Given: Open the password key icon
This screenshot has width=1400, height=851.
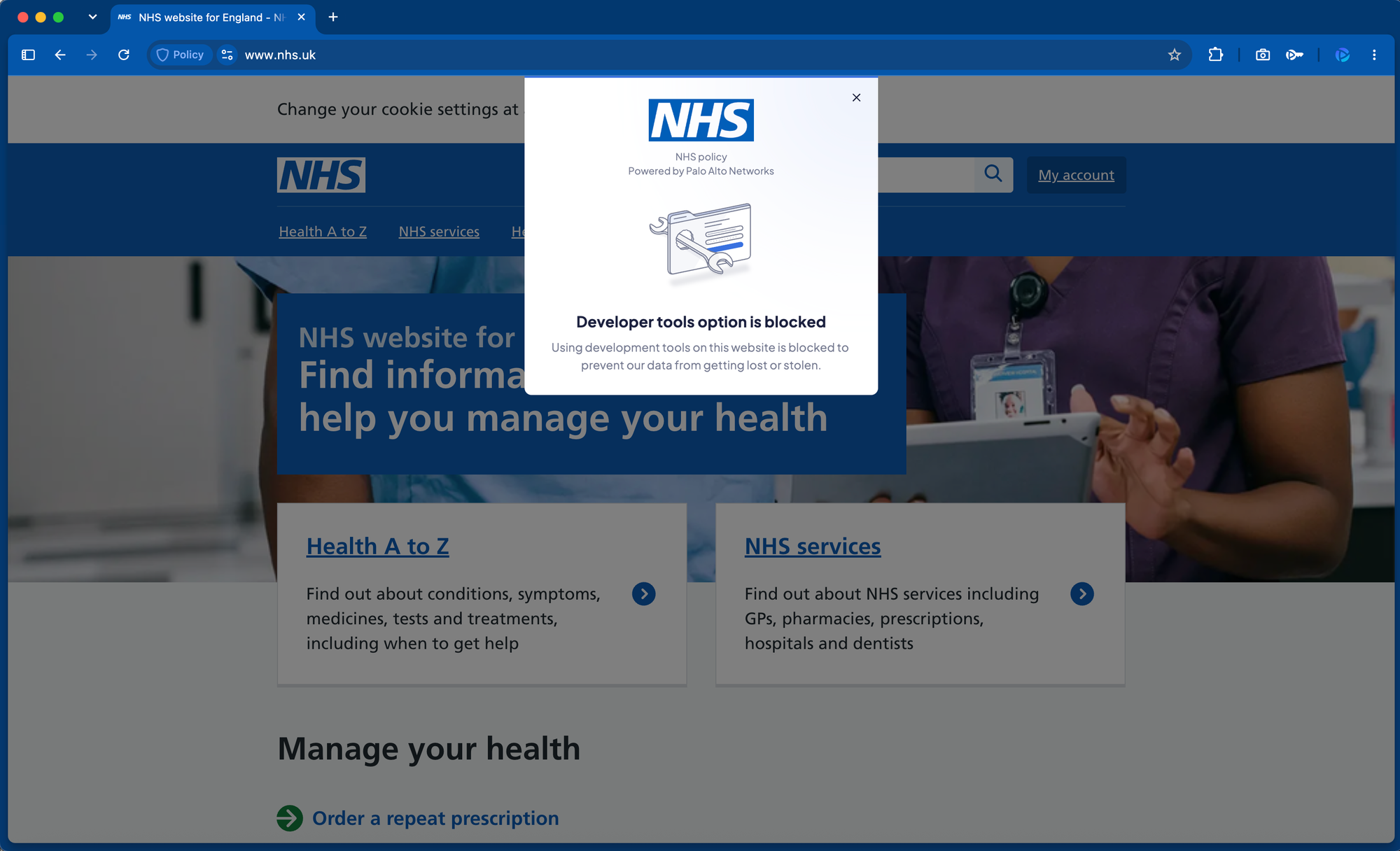Looking at the screenshot, I should (x=1294, y=55).
